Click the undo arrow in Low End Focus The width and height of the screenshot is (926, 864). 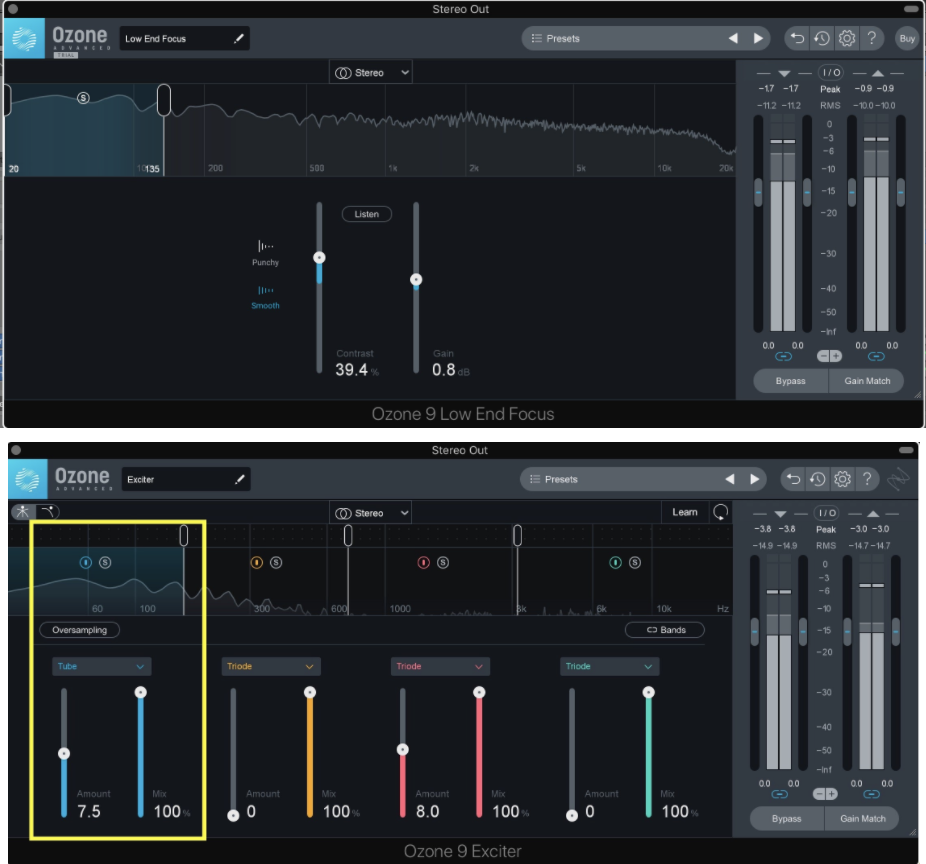click(797, 39)
